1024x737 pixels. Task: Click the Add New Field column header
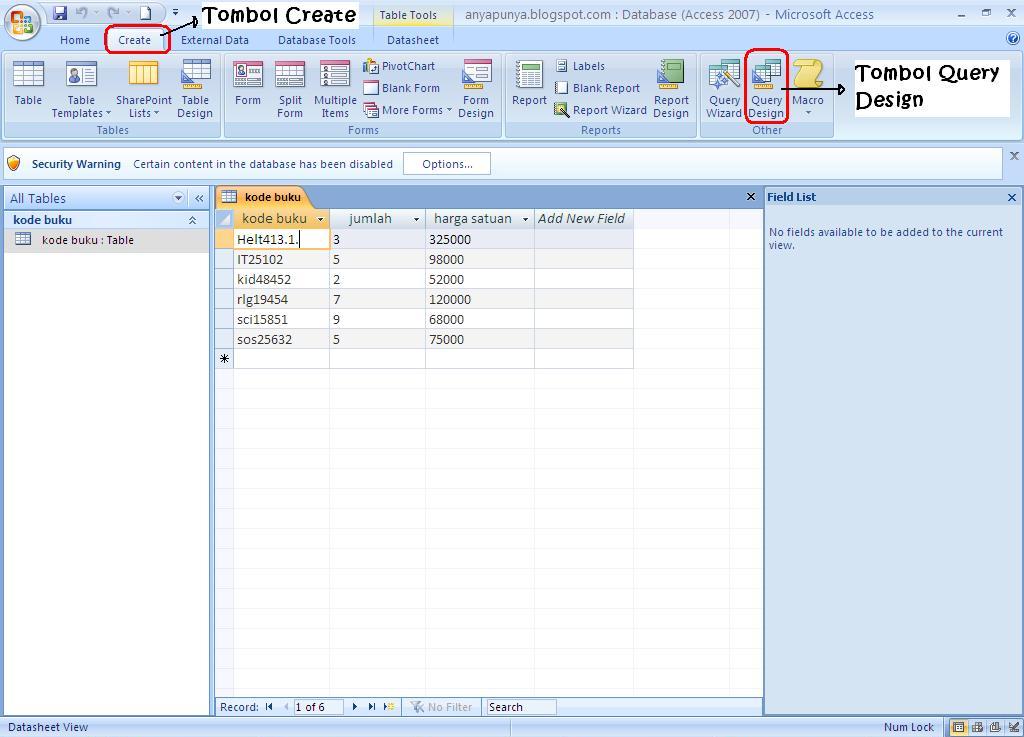pos(583,219)
